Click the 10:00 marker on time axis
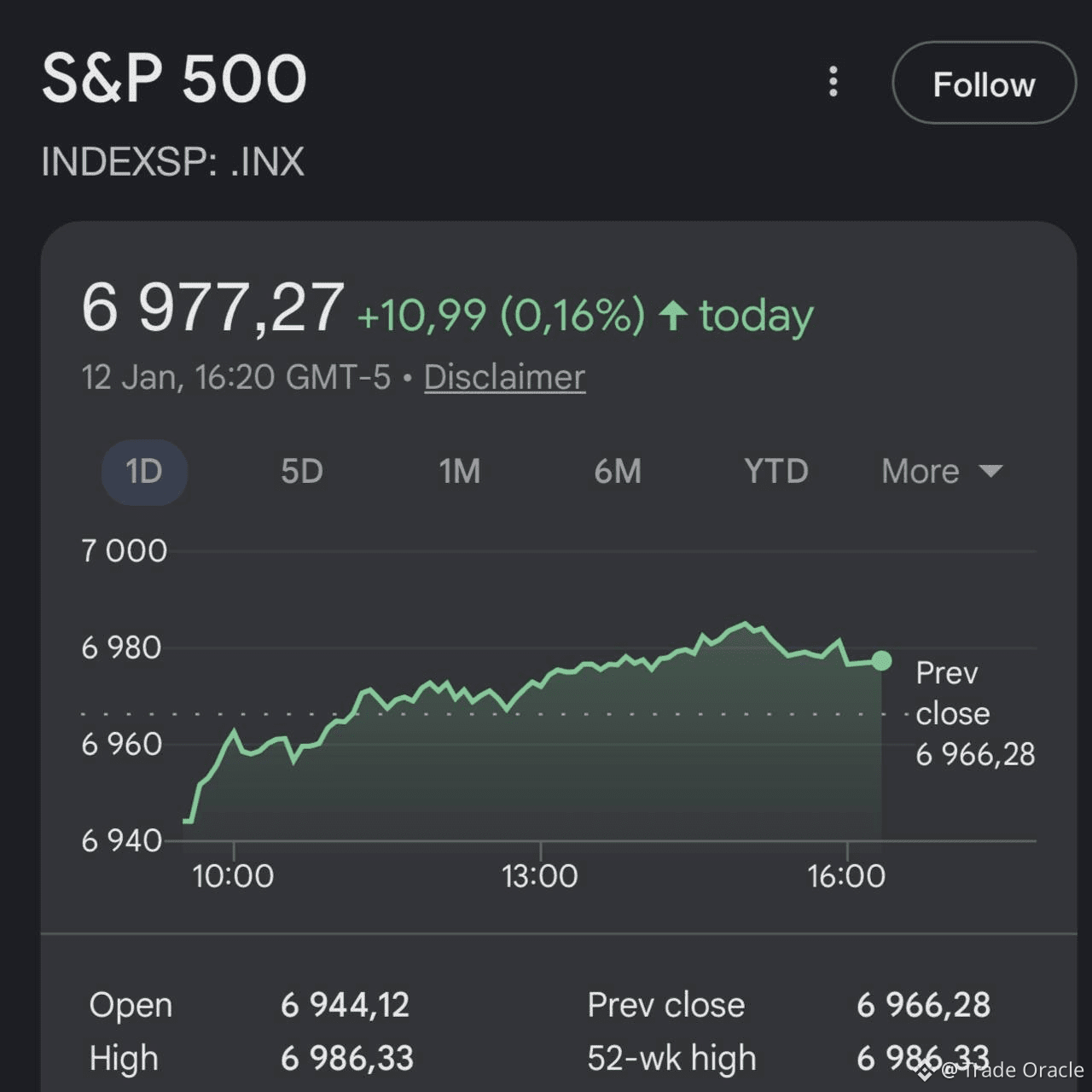This screenshot has width=1092, height=1092. (x=233, y=875)
